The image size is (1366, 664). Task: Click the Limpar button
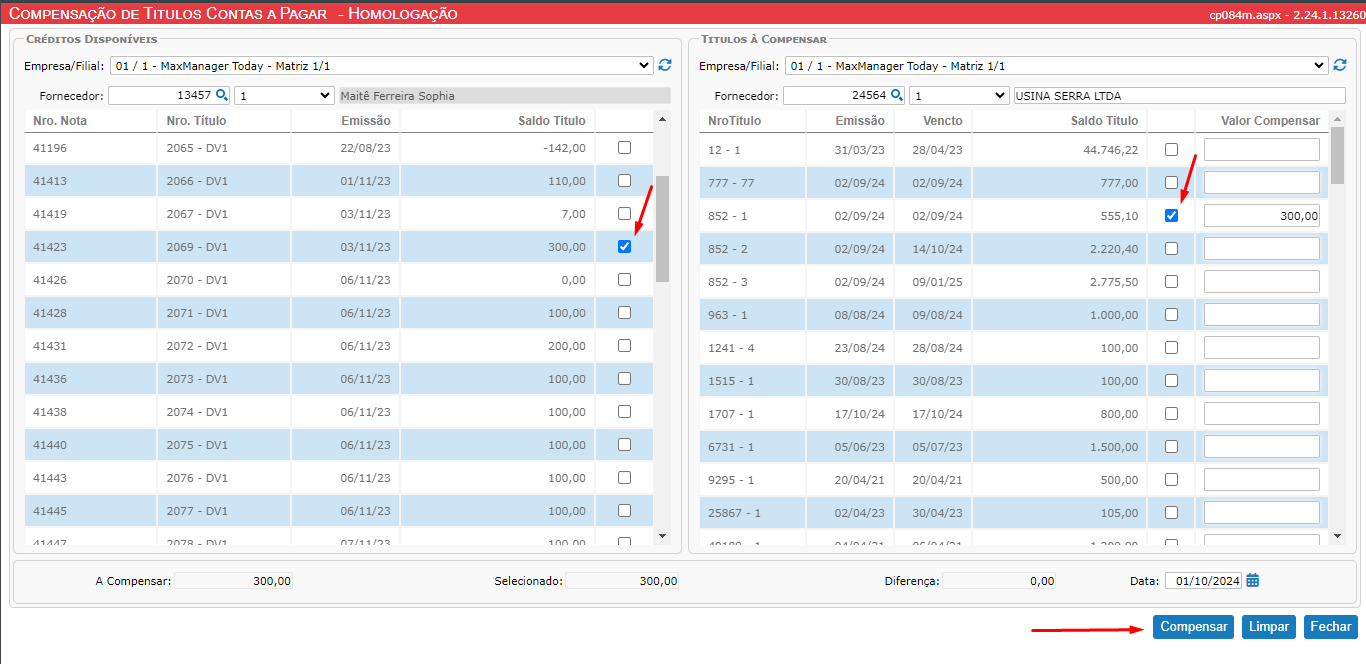(x=1269, y=627)
